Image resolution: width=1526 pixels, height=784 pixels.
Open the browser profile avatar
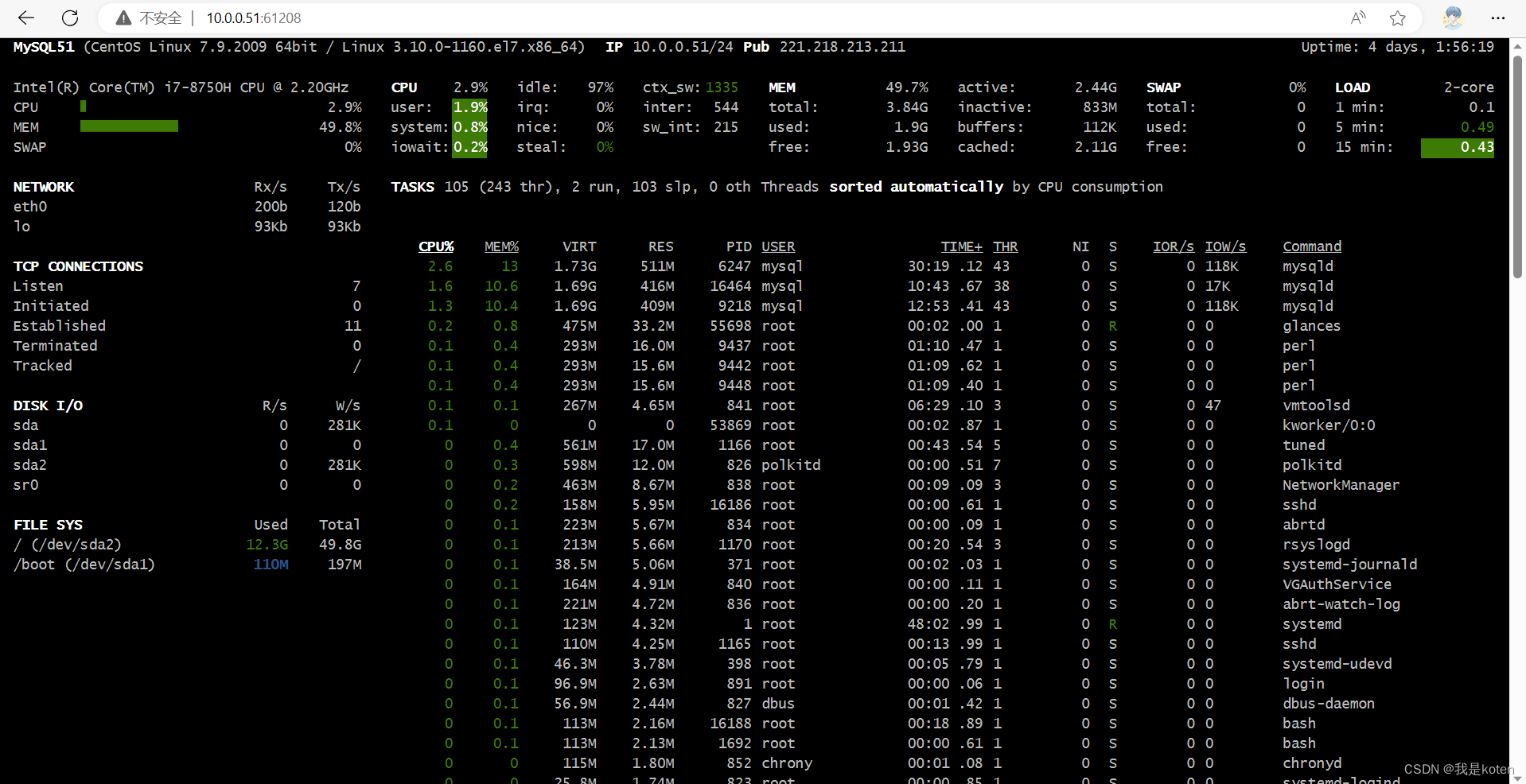[x=1453, y=17]
